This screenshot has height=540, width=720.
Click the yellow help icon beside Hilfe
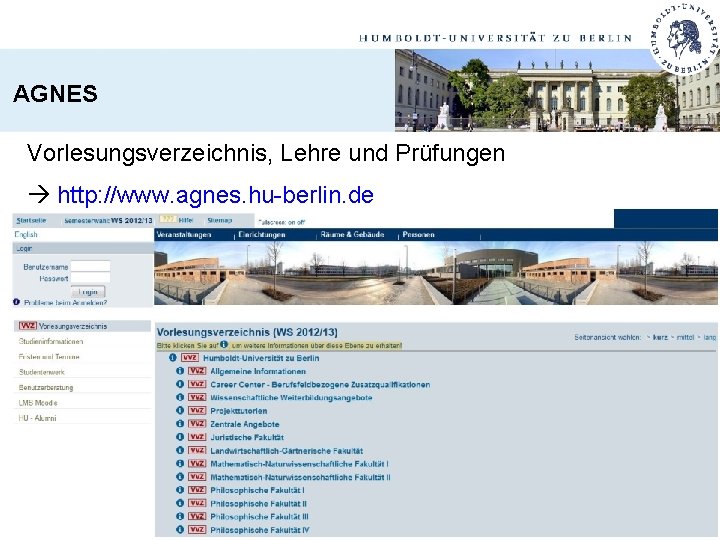pyautogui.click(x=168, y=219)
